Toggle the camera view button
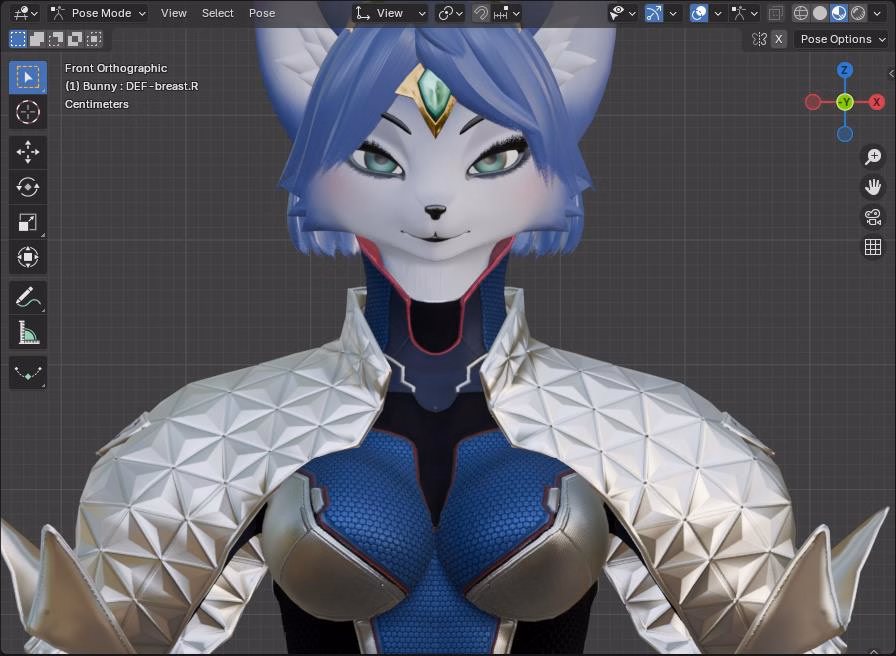896x656 pixels. click(x=873, y=217)
